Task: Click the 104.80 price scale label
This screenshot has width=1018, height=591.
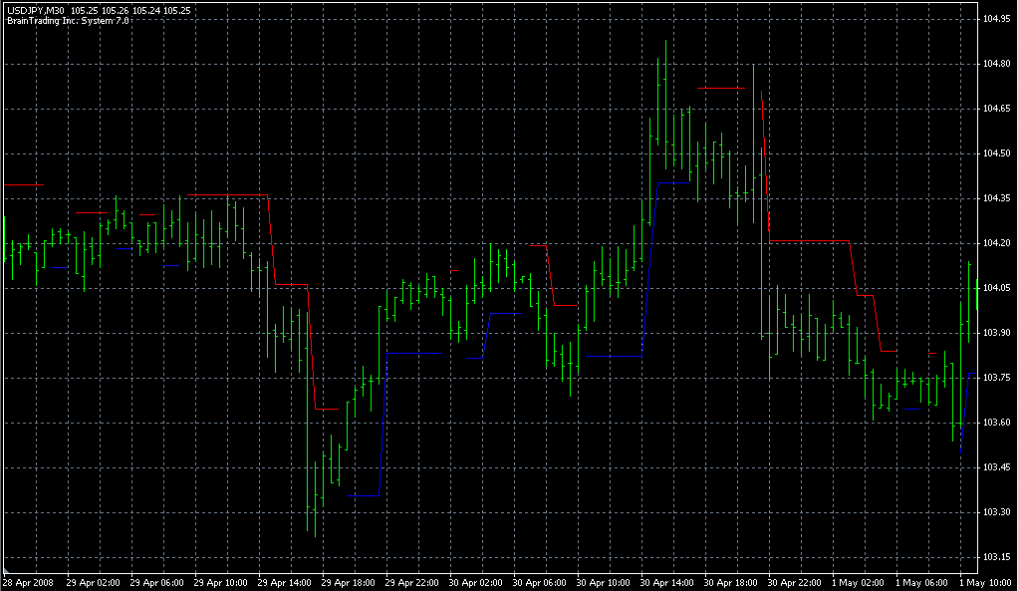Action: (x=996, y=64)
